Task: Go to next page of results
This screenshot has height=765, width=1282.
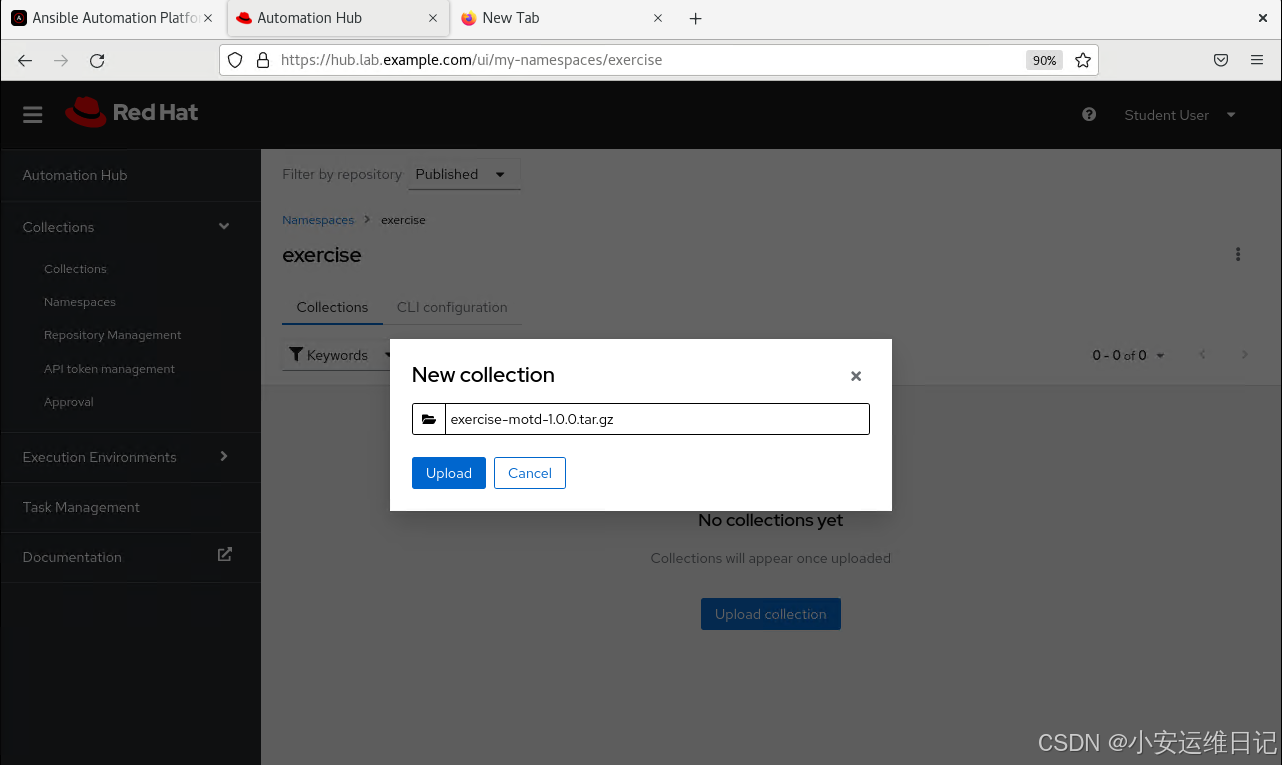Action: click(1245, 355)
